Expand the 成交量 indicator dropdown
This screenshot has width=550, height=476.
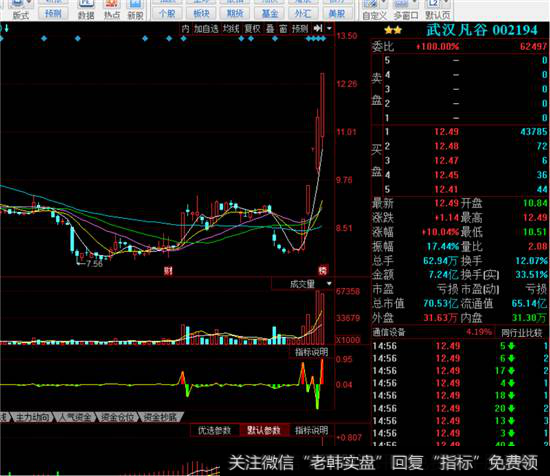tap(329, 283)
